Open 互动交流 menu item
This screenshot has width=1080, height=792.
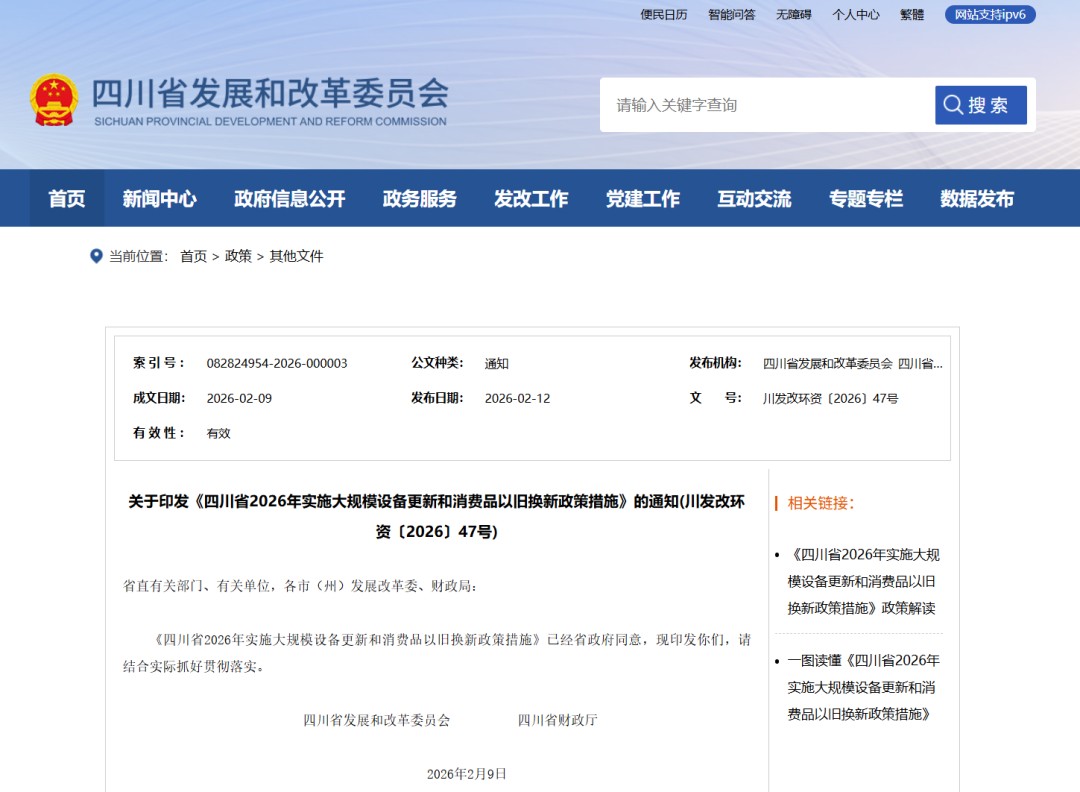(754, 198)
